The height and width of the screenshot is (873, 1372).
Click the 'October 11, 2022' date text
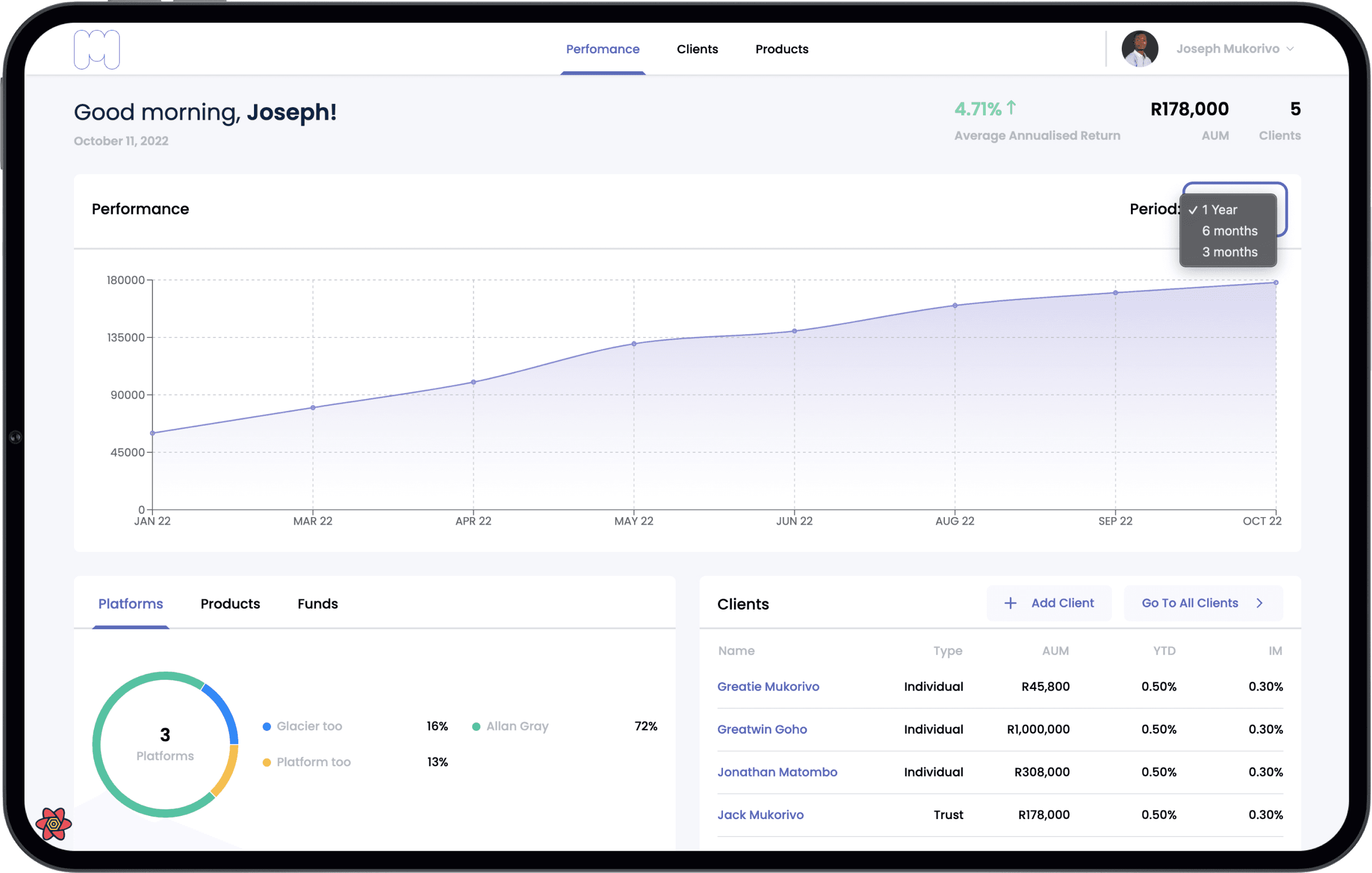[121, 141]
